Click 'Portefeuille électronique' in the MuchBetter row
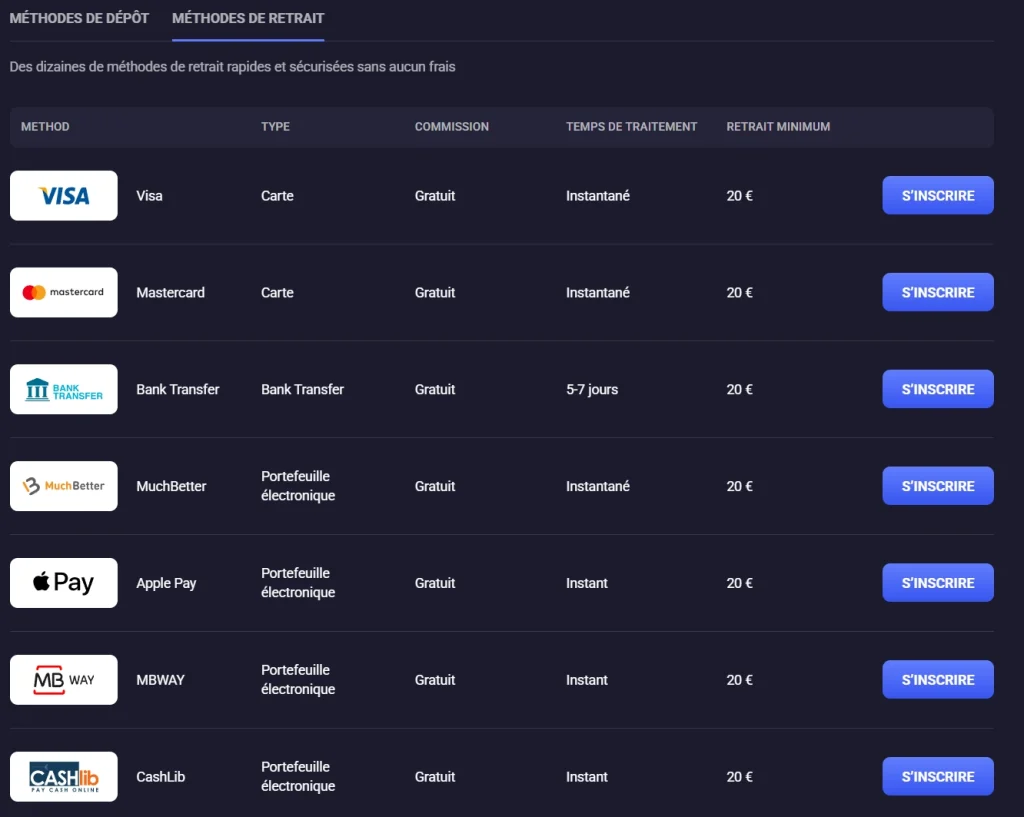This screenshot has height=817, width=1024. pyautogui.click(x=298, y=486)
